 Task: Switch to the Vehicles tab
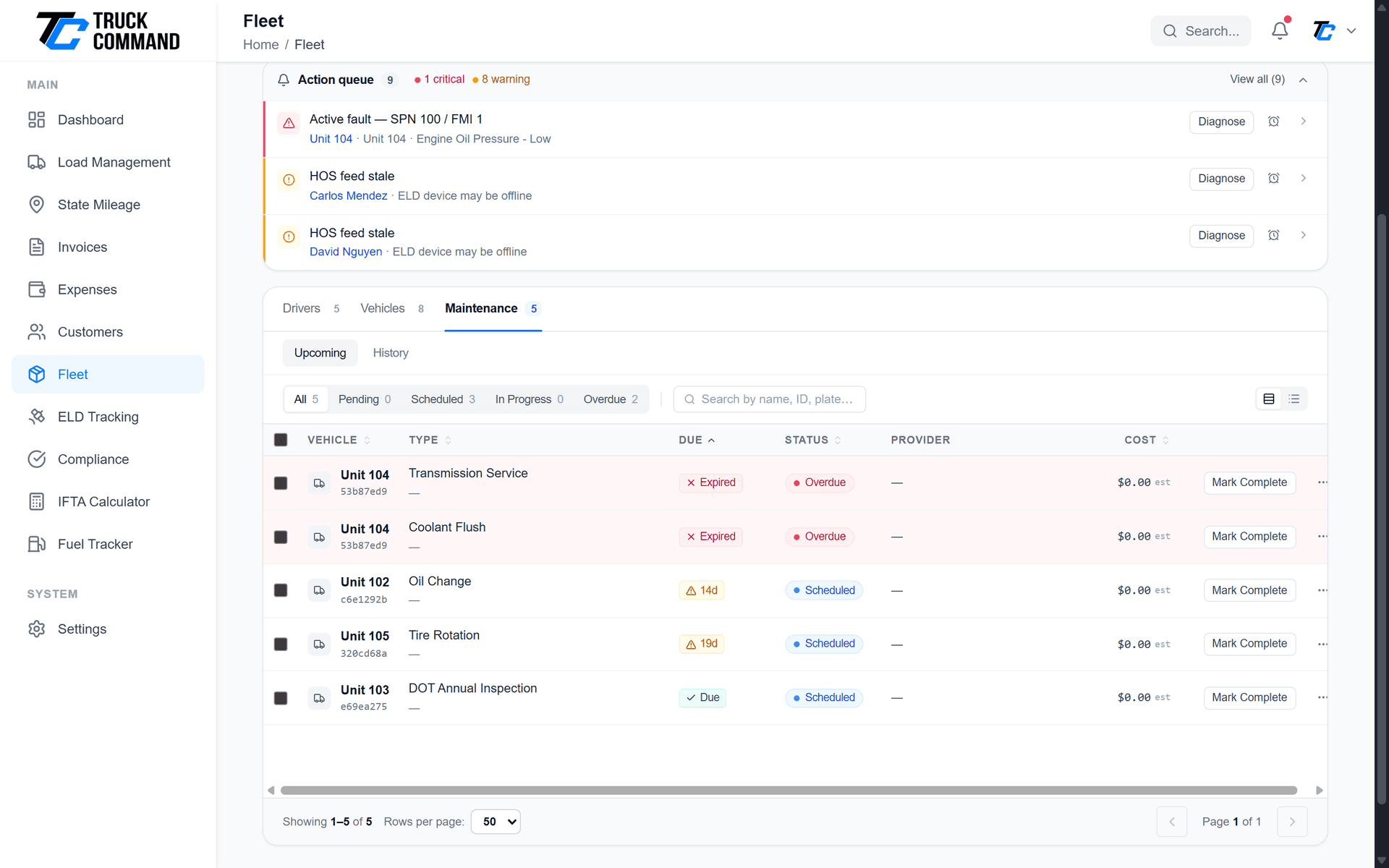(392, 309)
